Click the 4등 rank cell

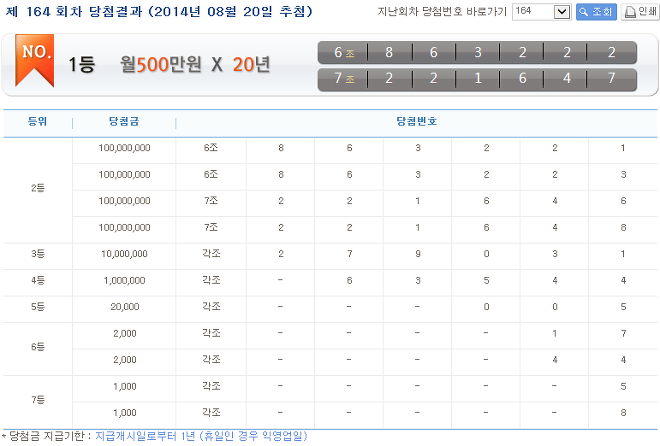[37, 280]
